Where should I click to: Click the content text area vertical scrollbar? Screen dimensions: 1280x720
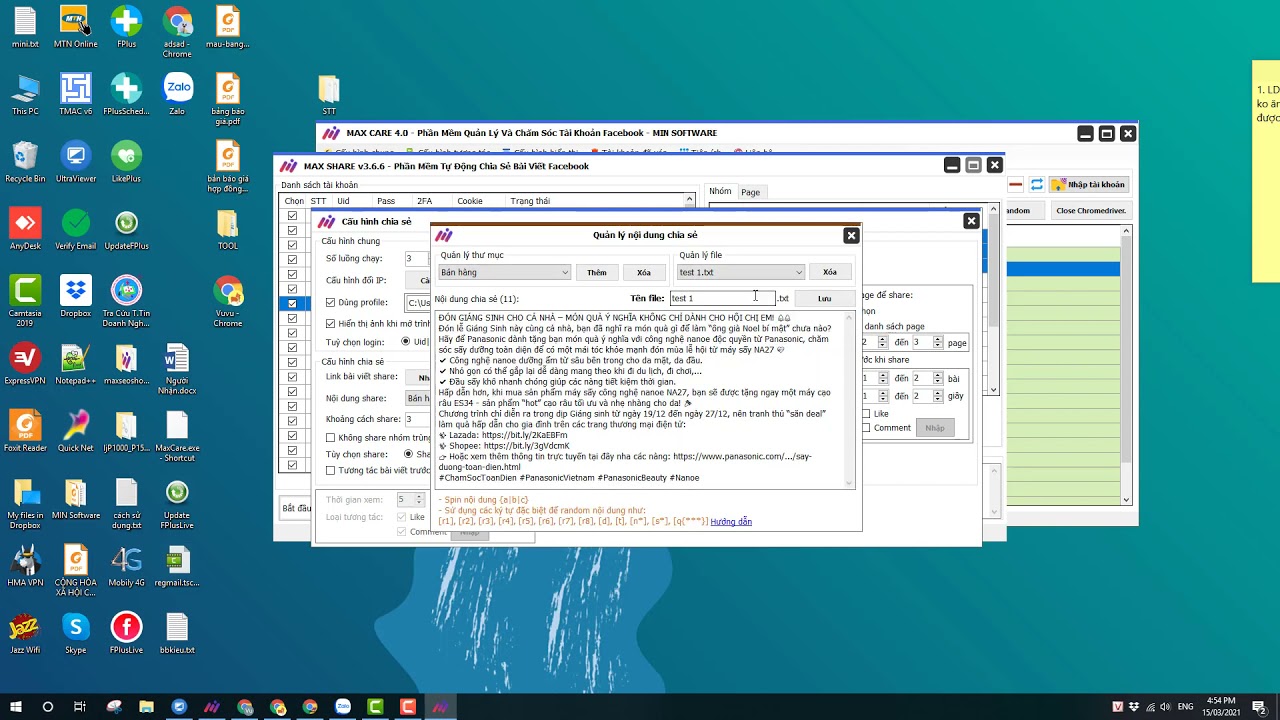coord(850,399)
